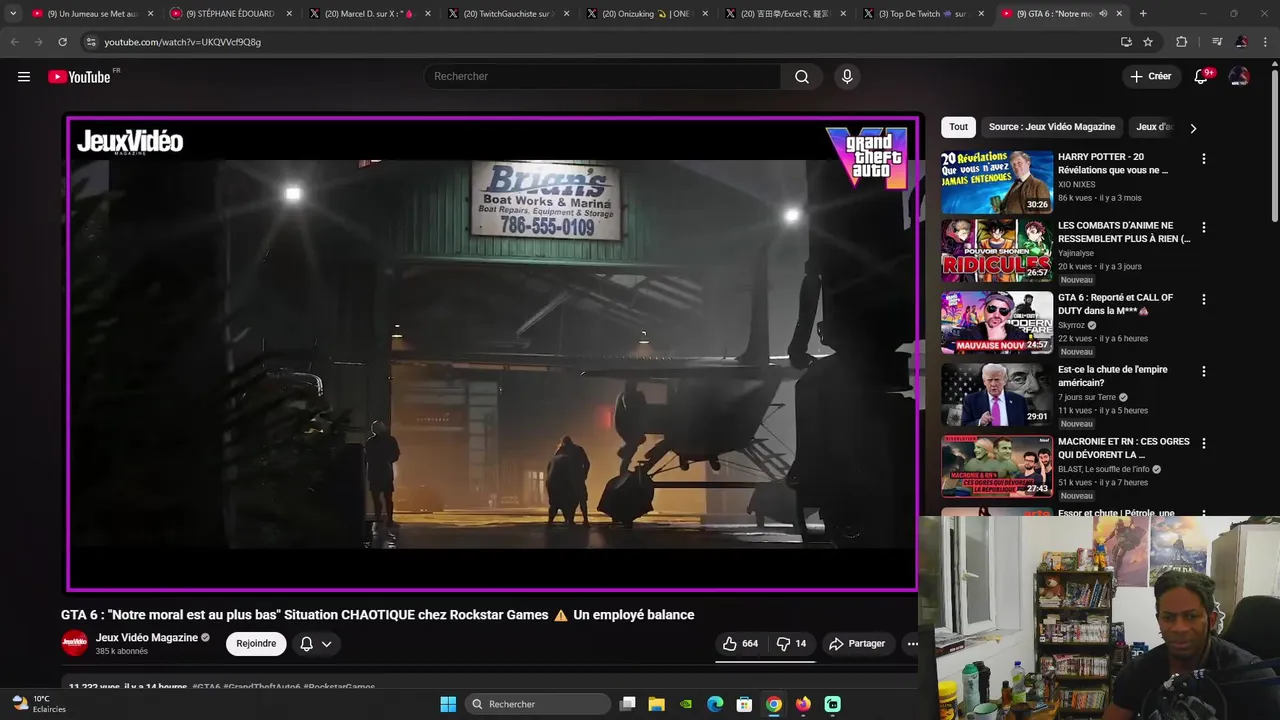Open Firefox from taskbar
Screen dimensions: 1280x720
[803, 704]
